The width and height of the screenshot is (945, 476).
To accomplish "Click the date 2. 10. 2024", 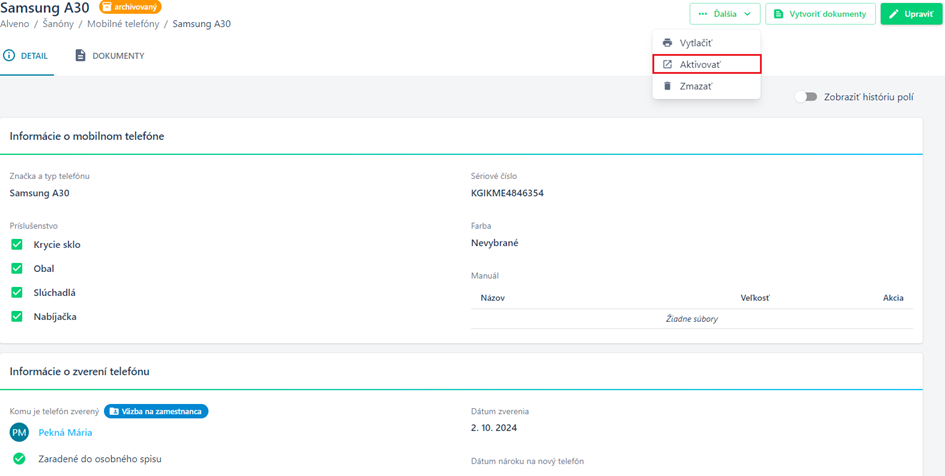I will pos(494,428).
